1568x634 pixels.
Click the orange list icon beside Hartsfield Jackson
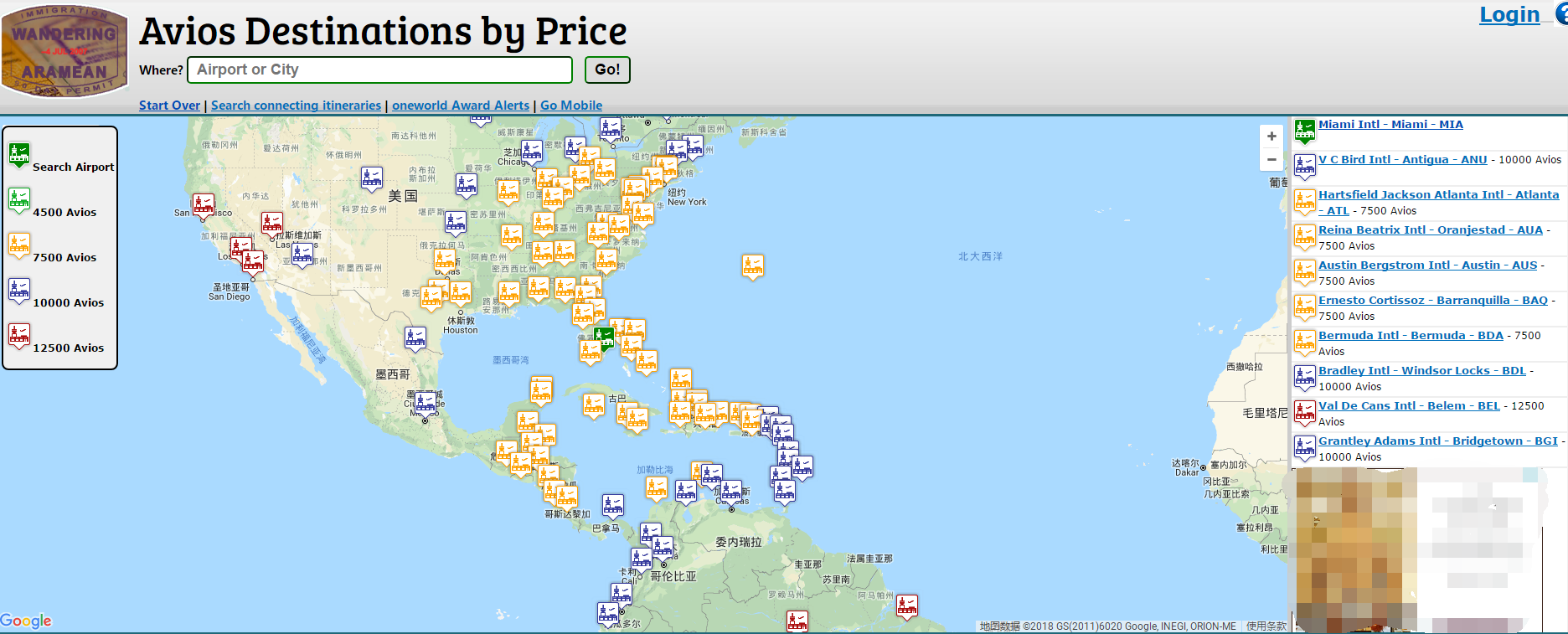(x=1305, y=202)
